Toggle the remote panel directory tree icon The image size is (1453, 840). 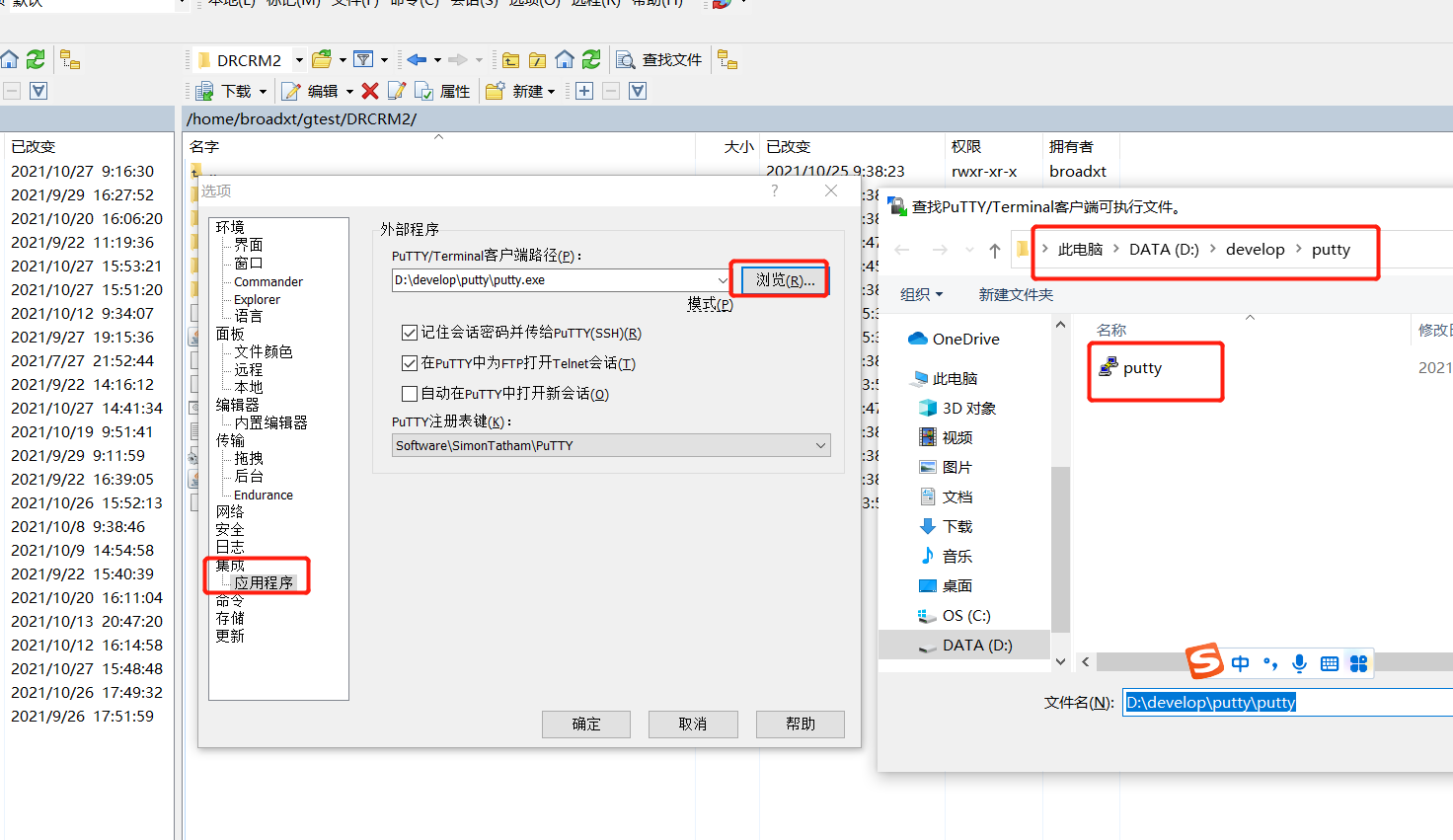tap(727, 60)
